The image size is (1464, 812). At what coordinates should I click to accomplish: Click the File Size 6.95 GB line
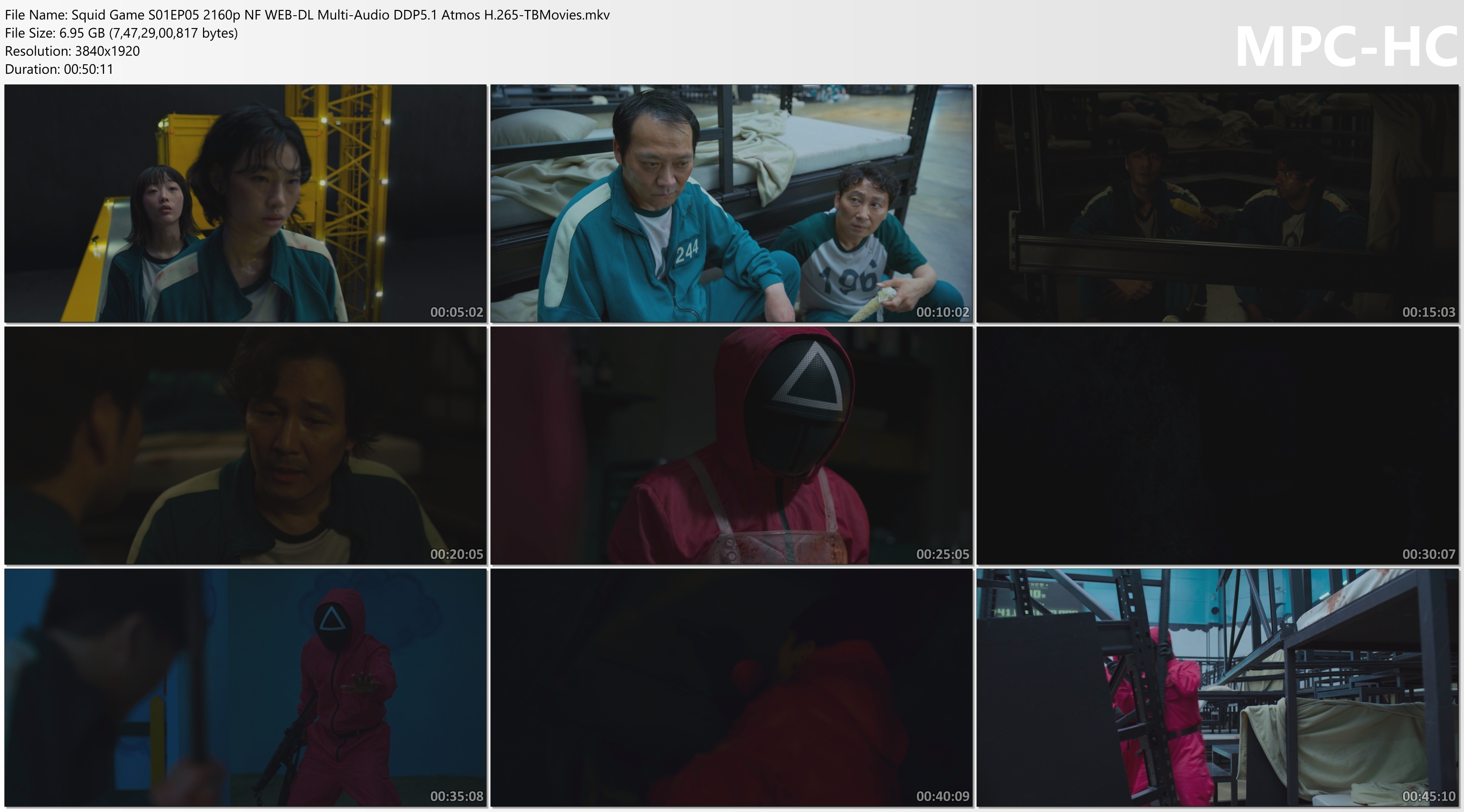pyautogui.click(x=122, y=33)
